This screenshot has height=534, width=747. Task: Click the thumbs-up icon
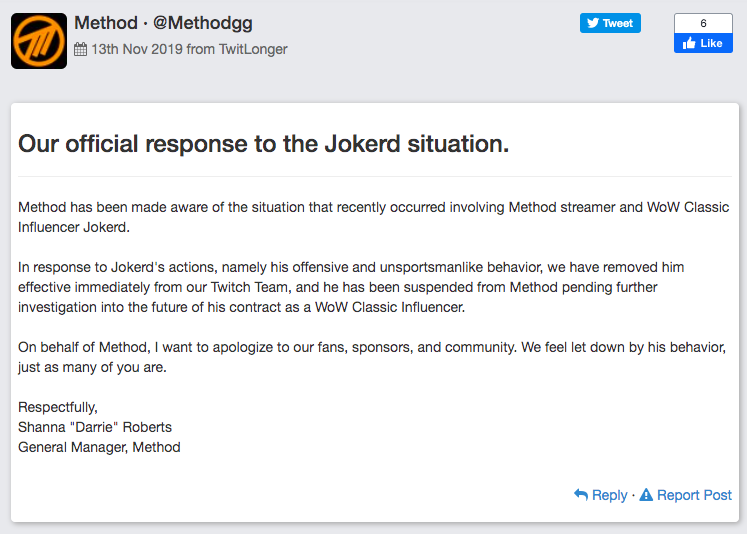689,43
